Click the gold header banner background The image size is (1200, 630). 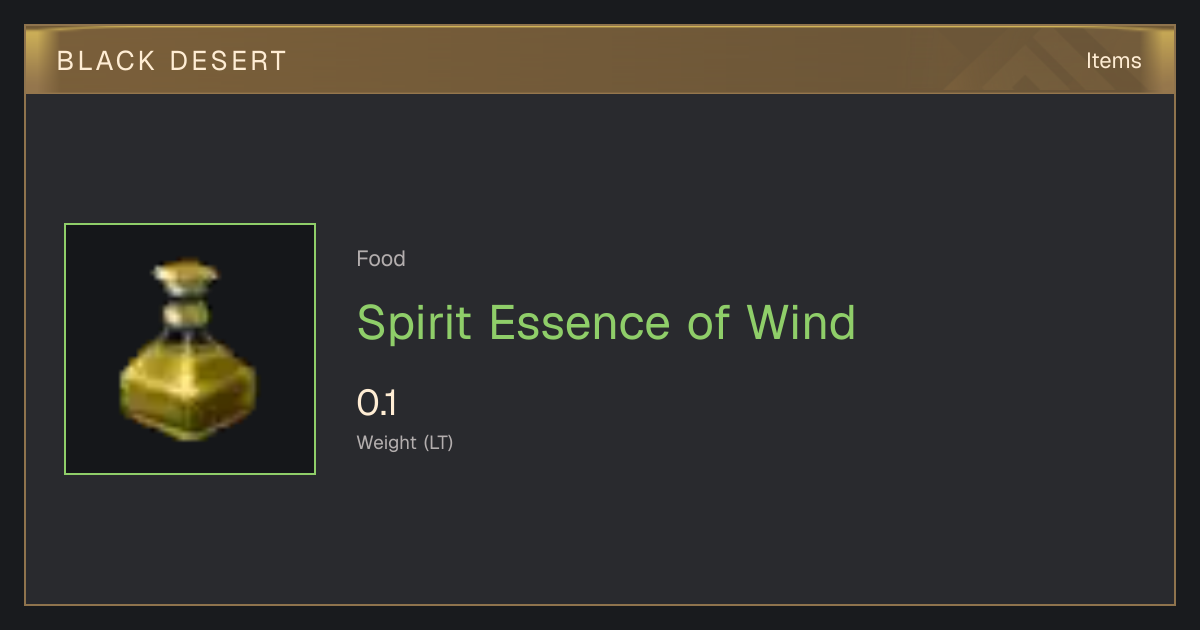[600, 60]
